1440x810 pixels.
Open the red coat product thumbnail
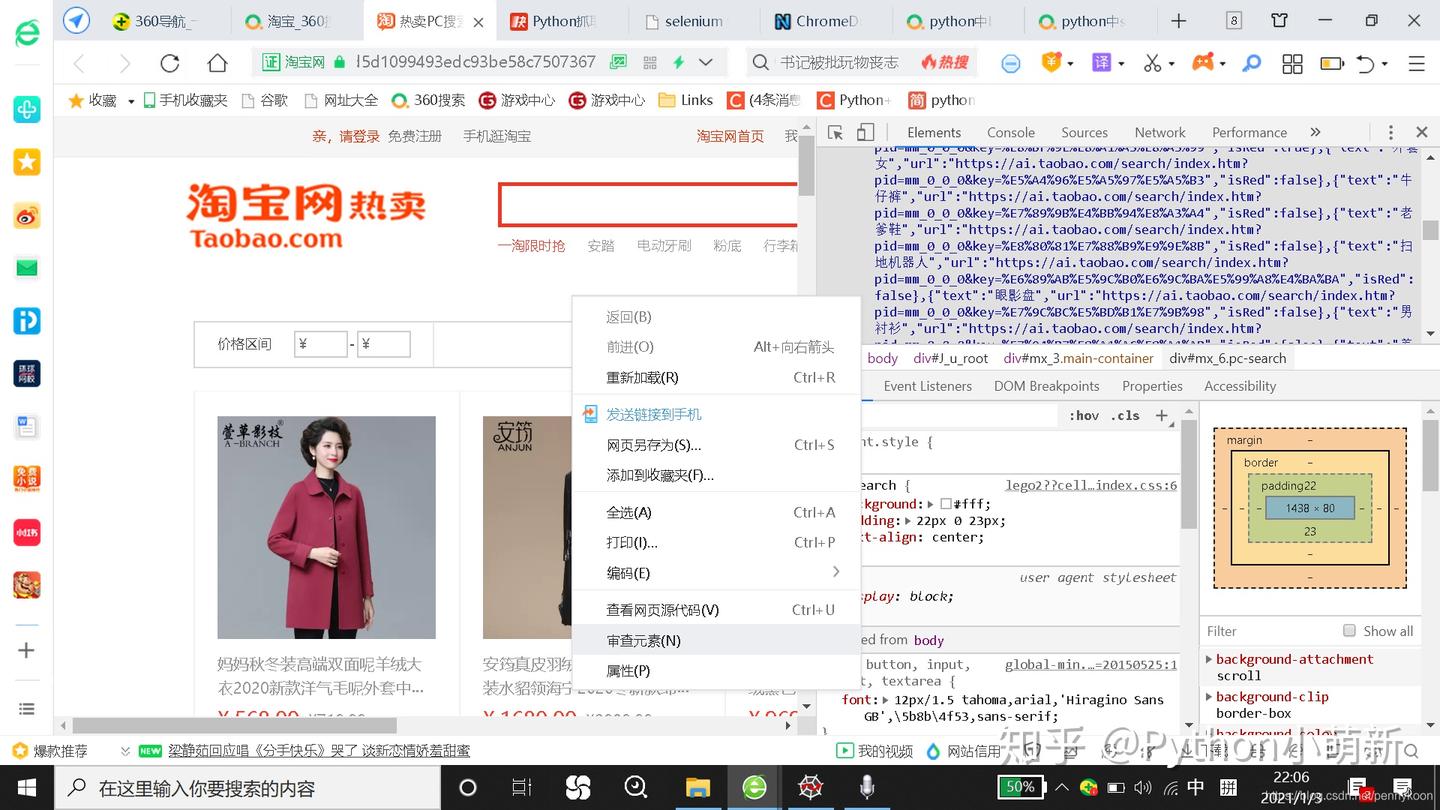coord(326,528)
